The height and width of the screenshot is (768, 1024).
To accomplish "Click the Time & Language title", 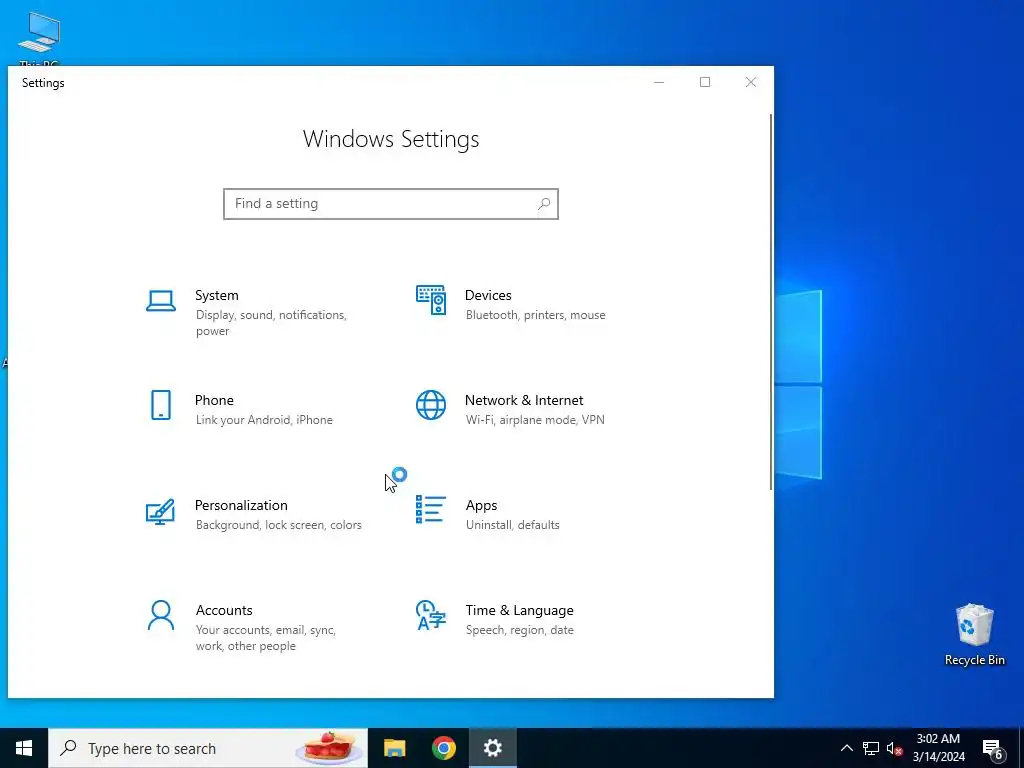I will coord(519,610).
